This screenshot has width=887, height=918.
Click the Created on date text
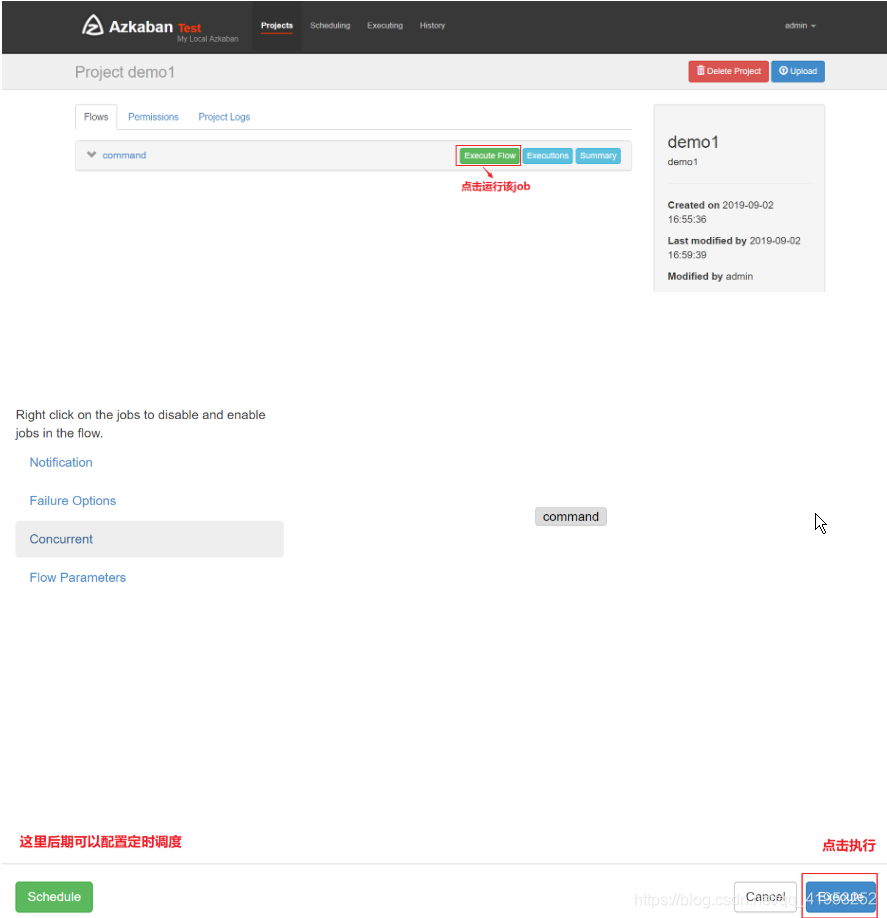tap(721, 212)
